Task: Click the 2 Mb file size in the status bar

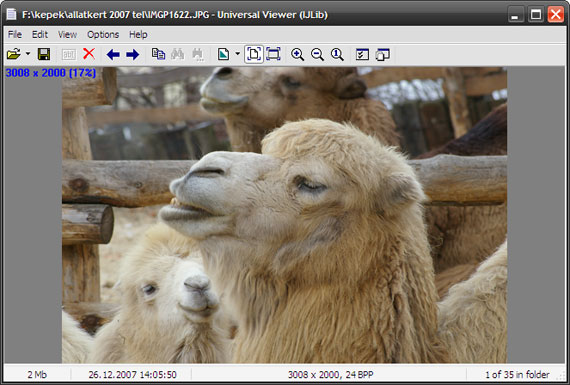Action: click(x=37, y=374)
